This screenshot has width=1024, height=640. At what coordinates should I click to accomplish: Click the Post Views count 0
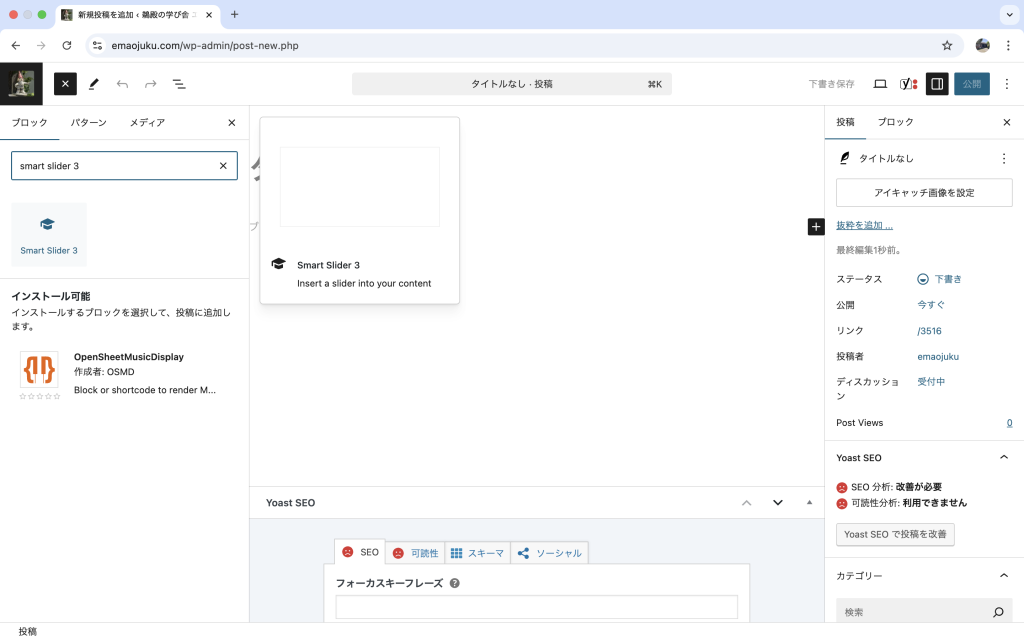tap(1009, 423)
